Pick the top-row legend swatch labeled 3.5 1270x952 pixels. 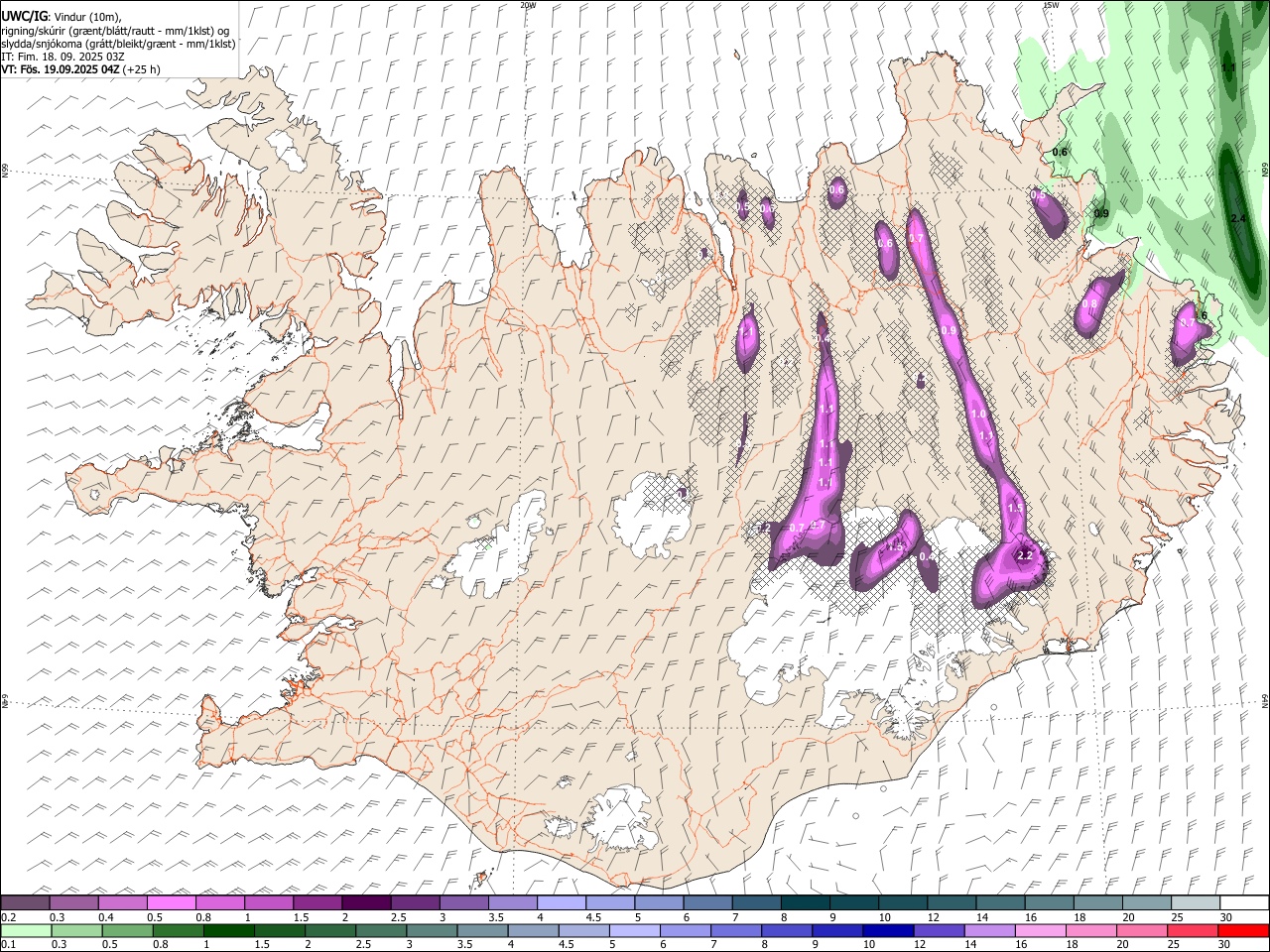click(513, 902)
